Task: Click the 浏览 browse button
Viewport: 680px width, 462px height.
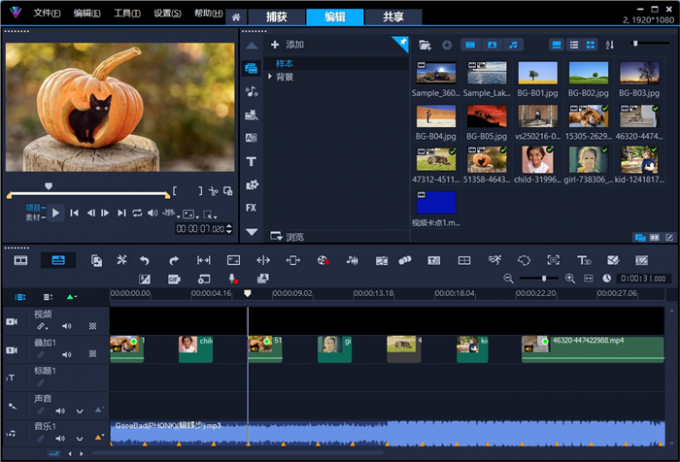Action: tap(287, 236)
